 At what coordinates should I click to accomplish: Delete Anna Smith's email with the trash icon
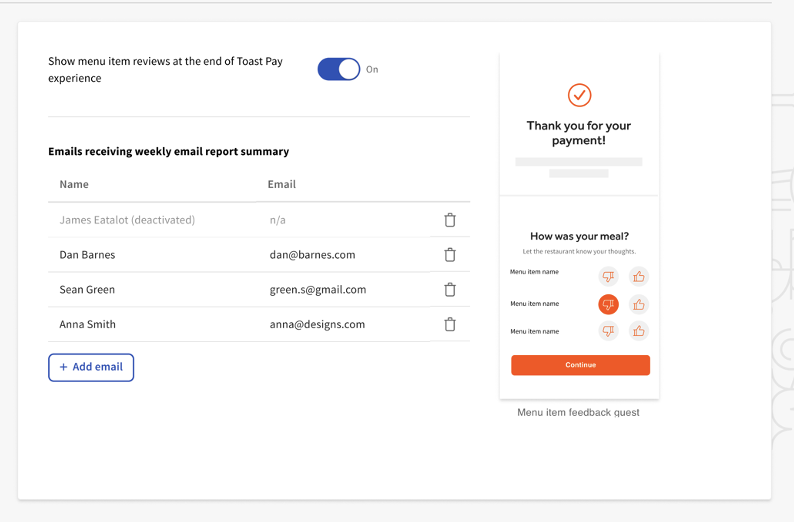(x=450, y=324)
